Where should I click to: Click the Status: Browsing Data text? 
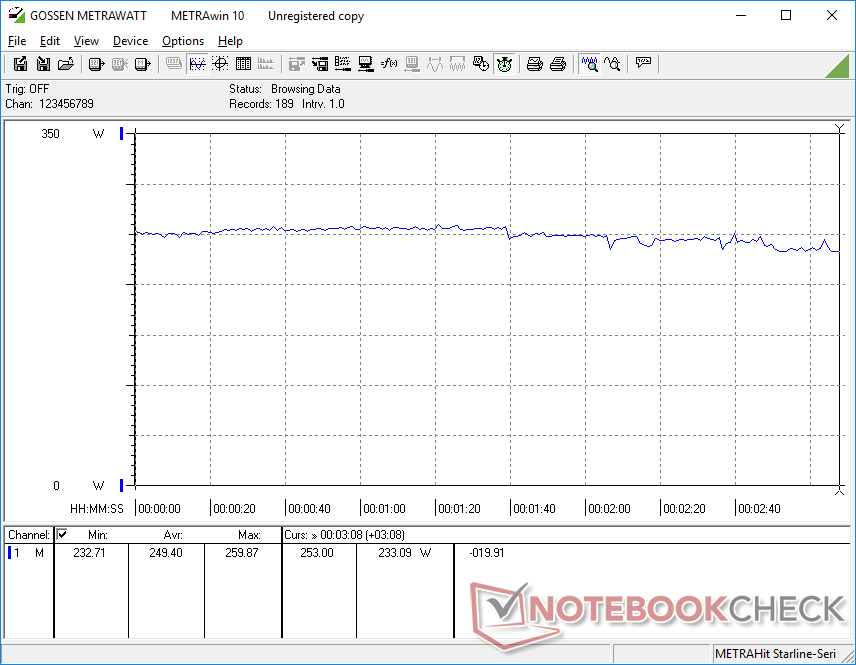[x=284, y=88]
